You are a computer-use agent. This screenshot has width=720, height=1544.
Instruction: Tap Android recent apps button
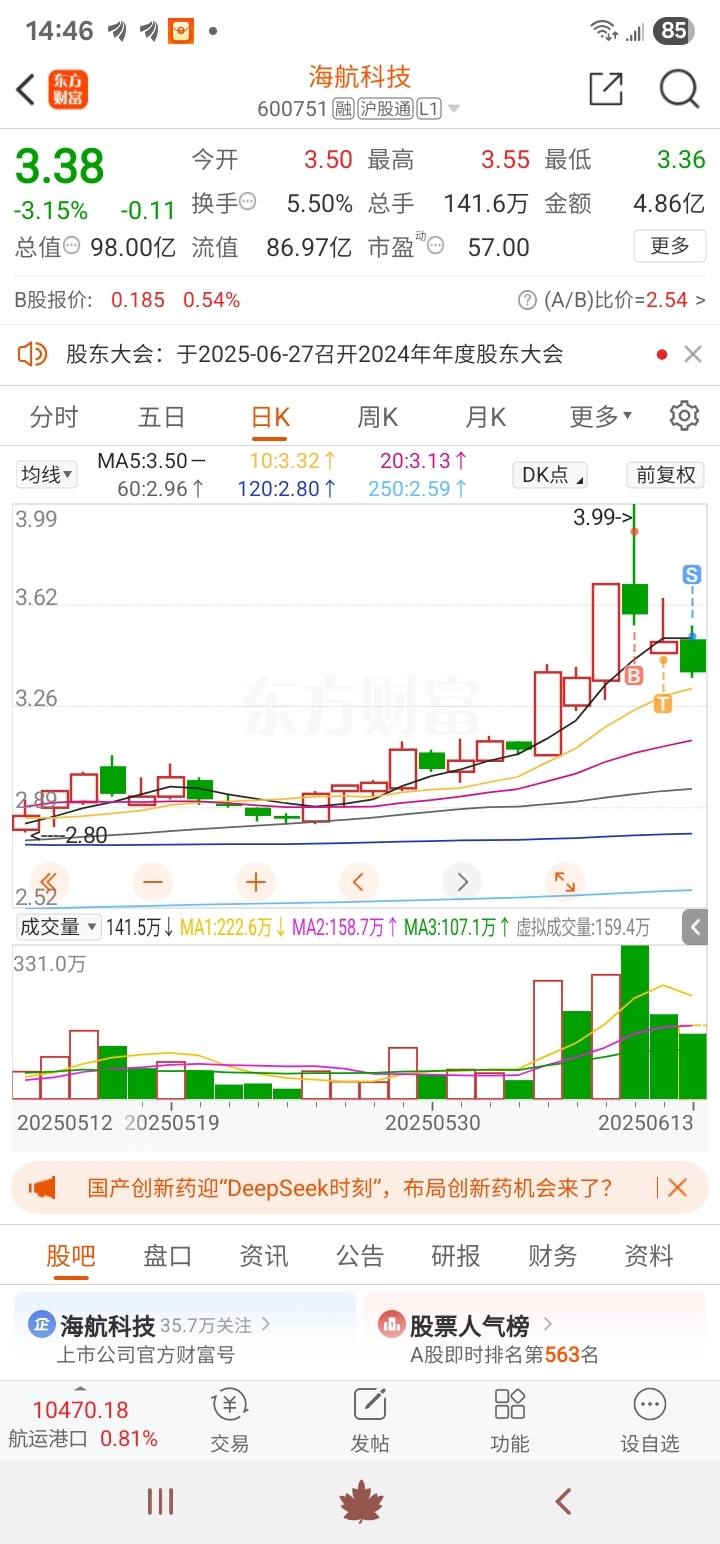coord(160,1501)
